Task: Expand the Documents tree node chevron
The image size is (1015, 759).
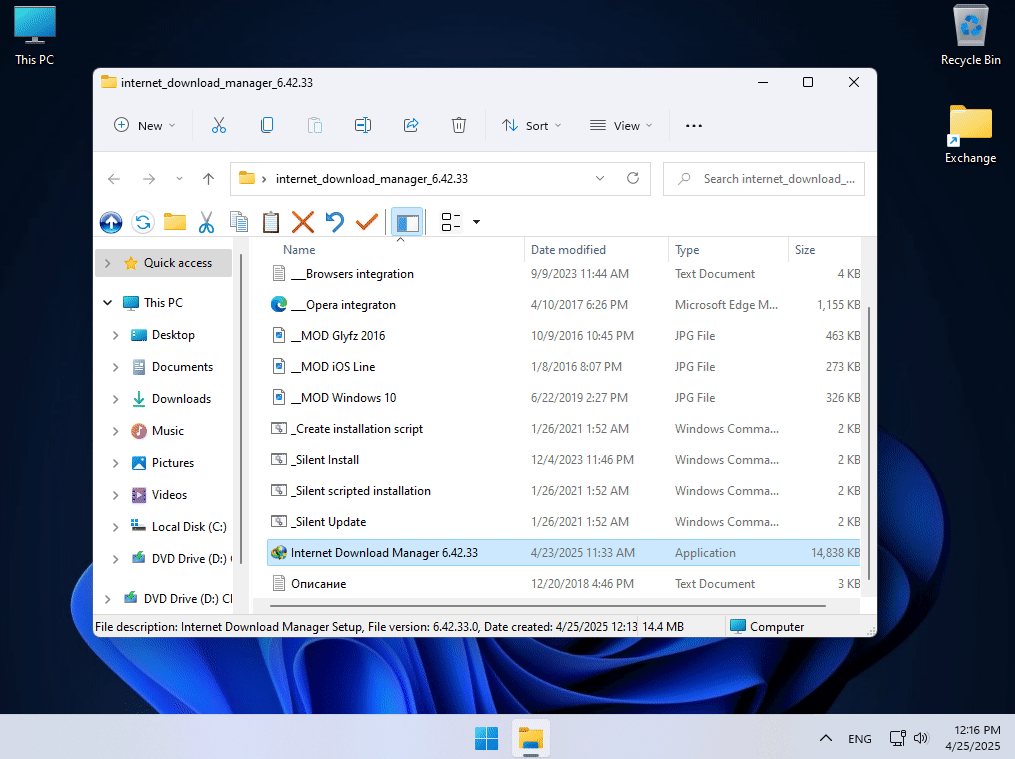Action: pos(115,367)
